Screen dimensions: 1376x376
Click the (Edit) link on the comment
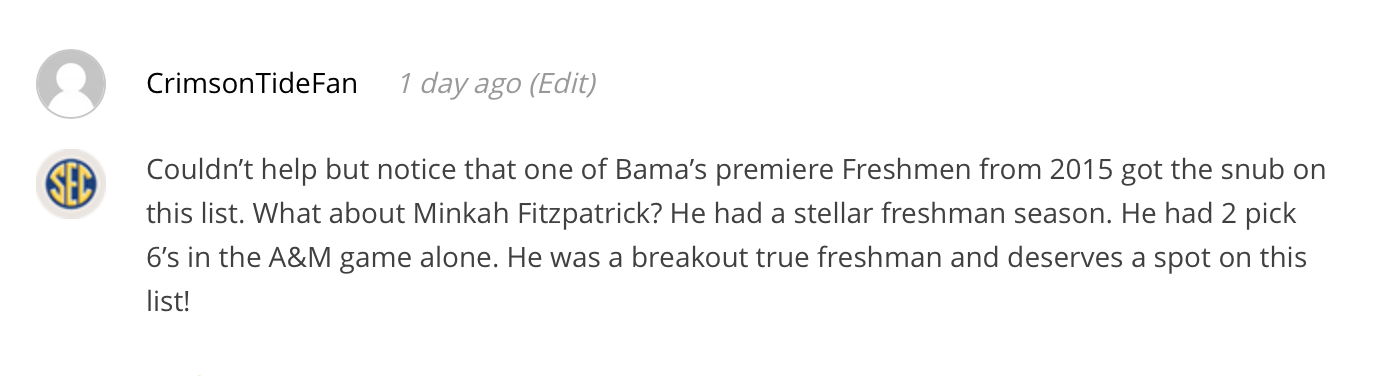[x=562, y=83]
